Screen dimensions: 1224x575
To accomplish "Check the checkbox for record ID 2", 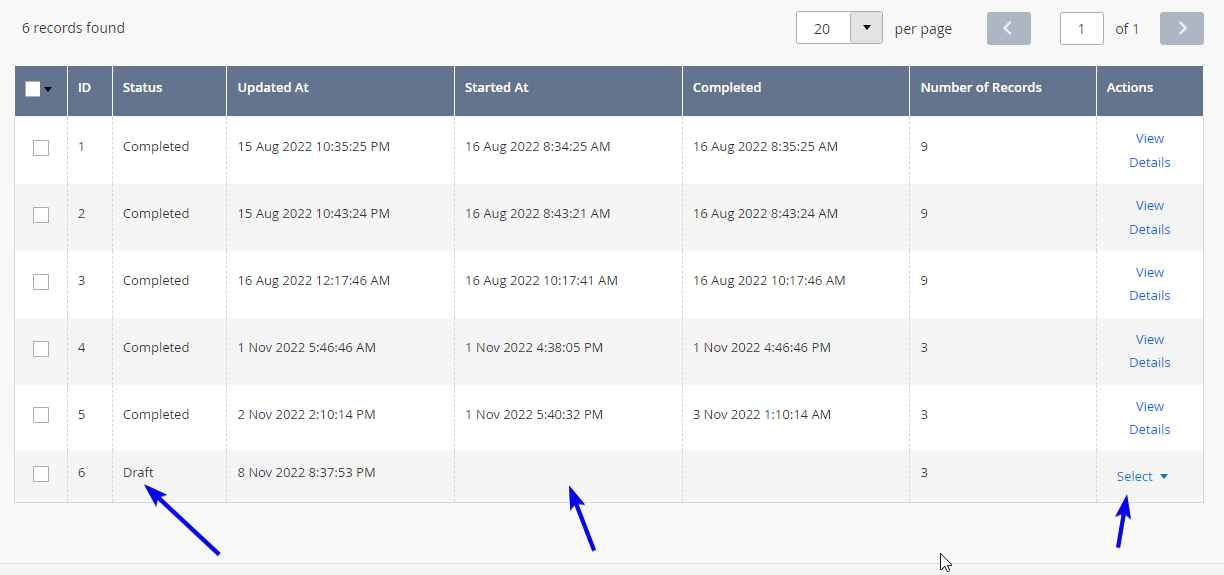I will 41,215.
